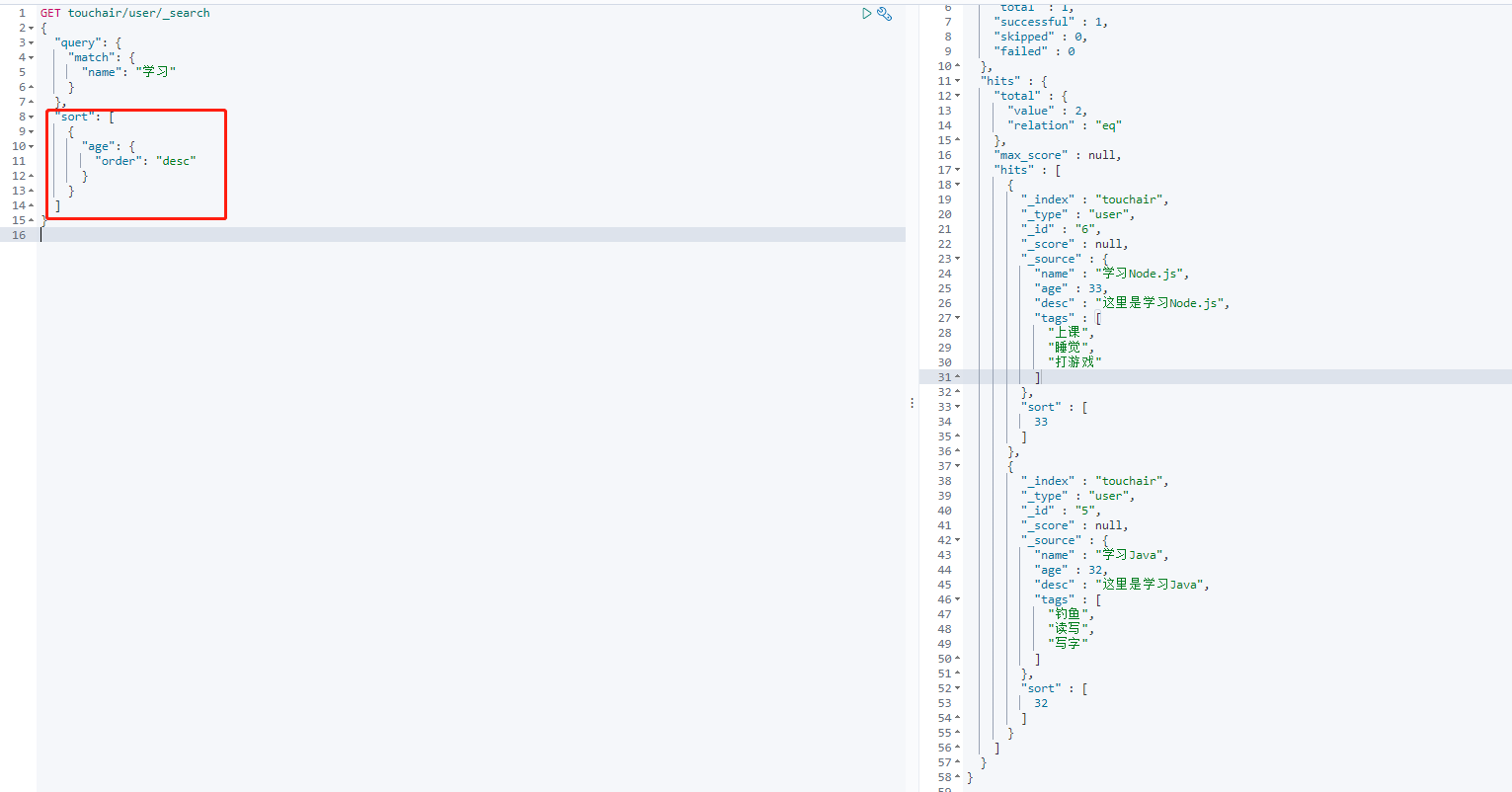Collapse the response "total" fold arrow on line 12

pyautogui.click(x=957, y=96)
